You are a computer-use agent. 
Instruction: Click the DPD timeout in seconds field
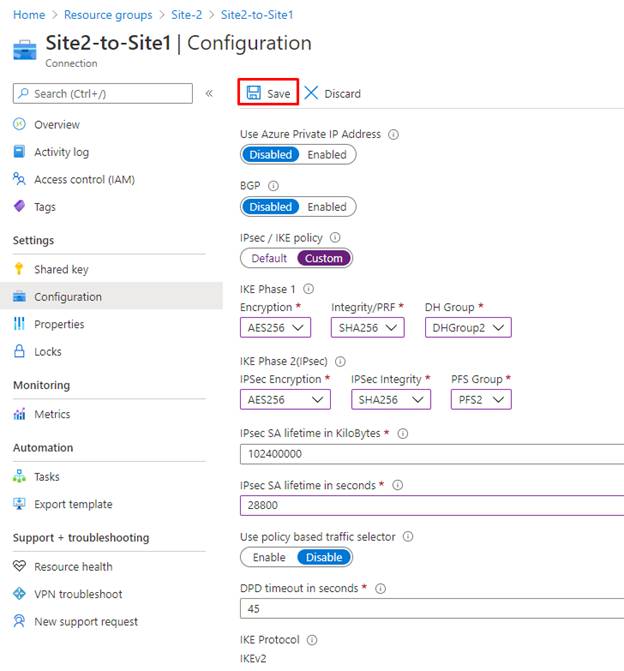point(431,609)
